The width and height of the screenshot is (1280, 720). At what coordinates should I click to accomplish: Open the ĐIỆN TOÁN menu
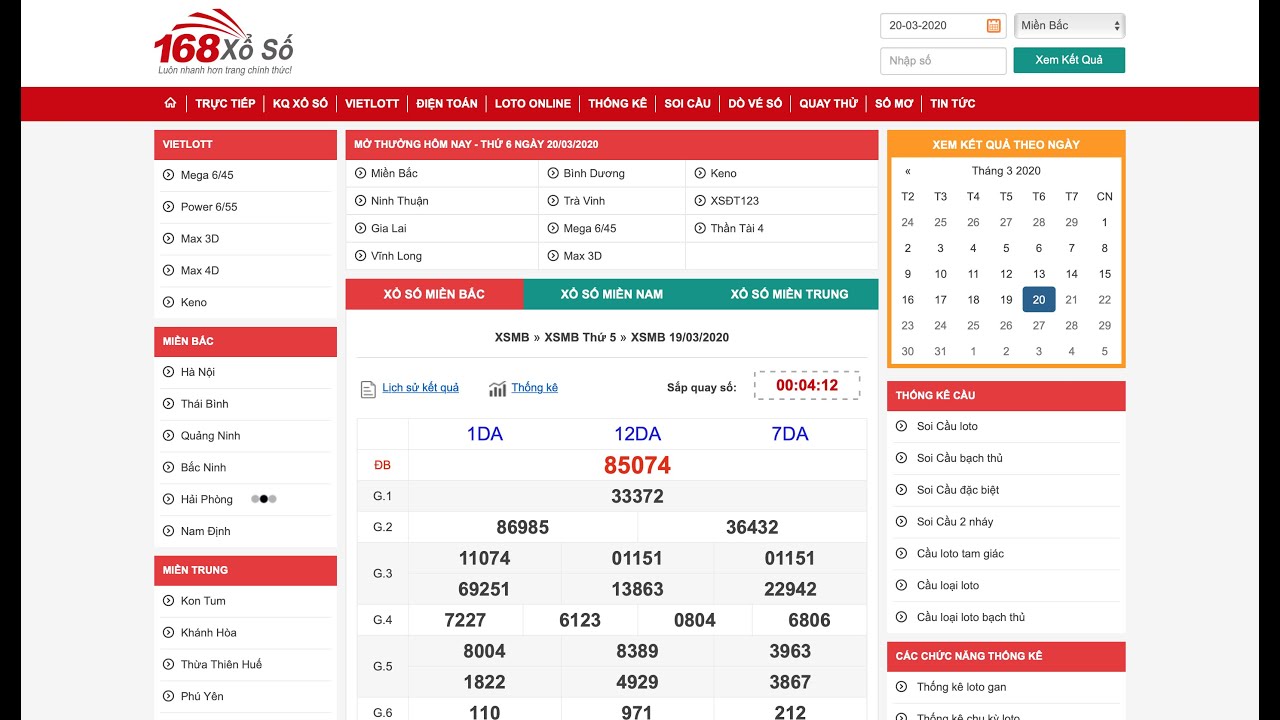point(447,103)
